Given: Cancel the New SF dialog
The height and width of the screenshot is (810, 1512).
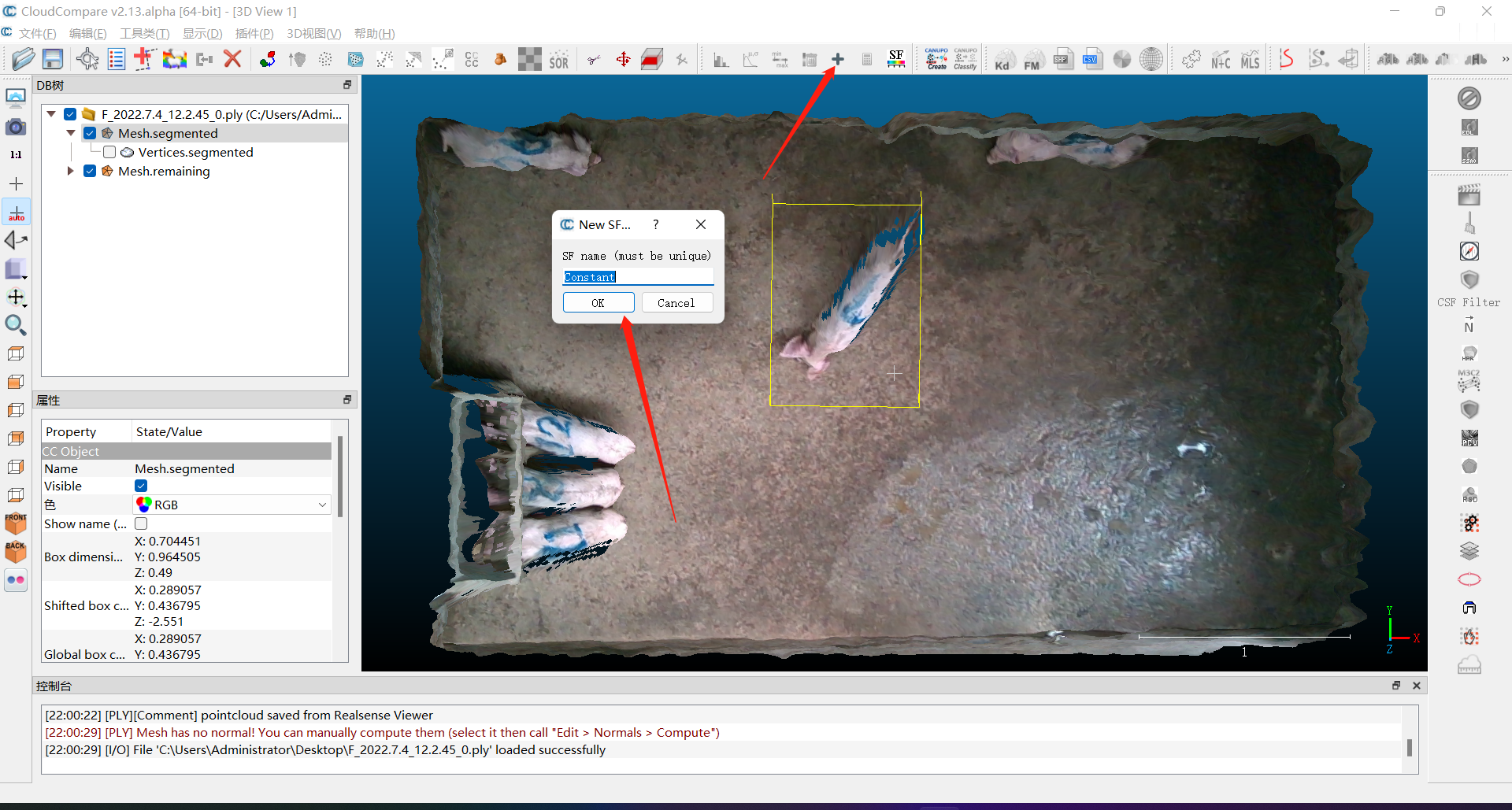Looking at the screenshot, I should coord(676,303).
